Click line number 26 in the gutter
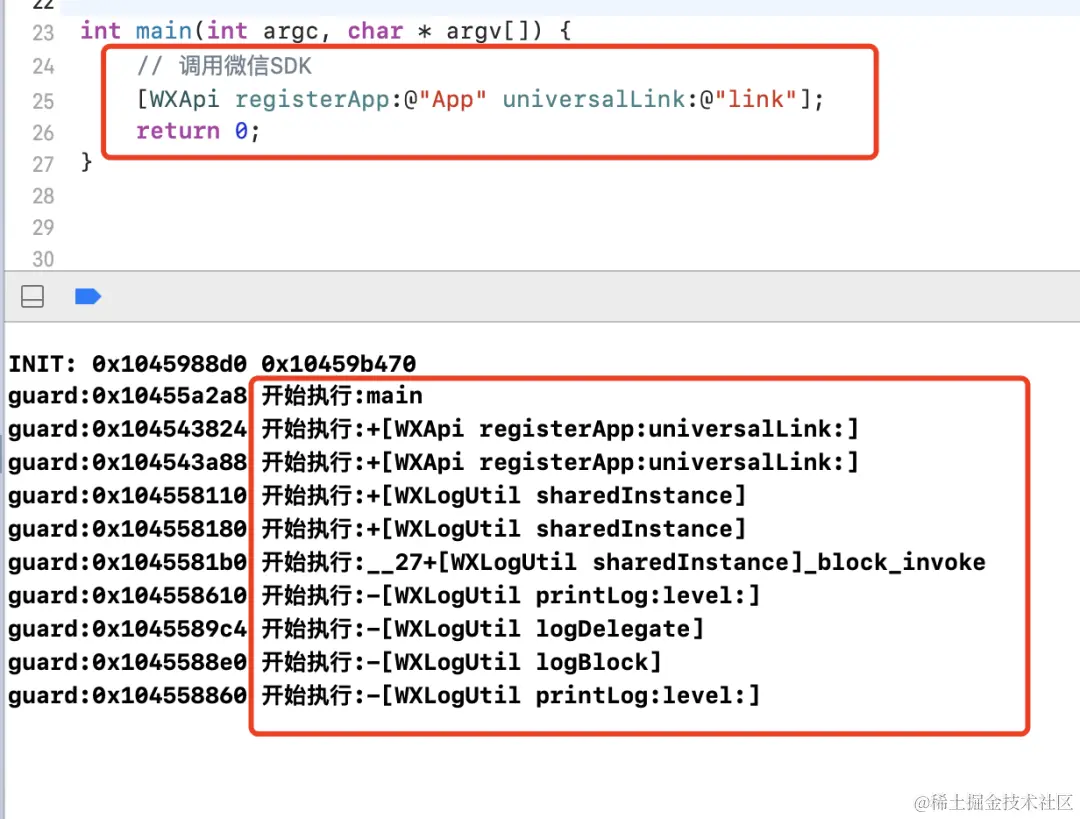 [x=43, y=132]
